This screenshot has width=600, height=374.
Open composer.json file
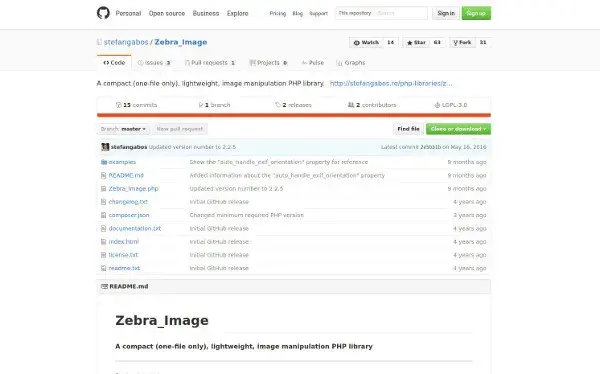[129, 215]
